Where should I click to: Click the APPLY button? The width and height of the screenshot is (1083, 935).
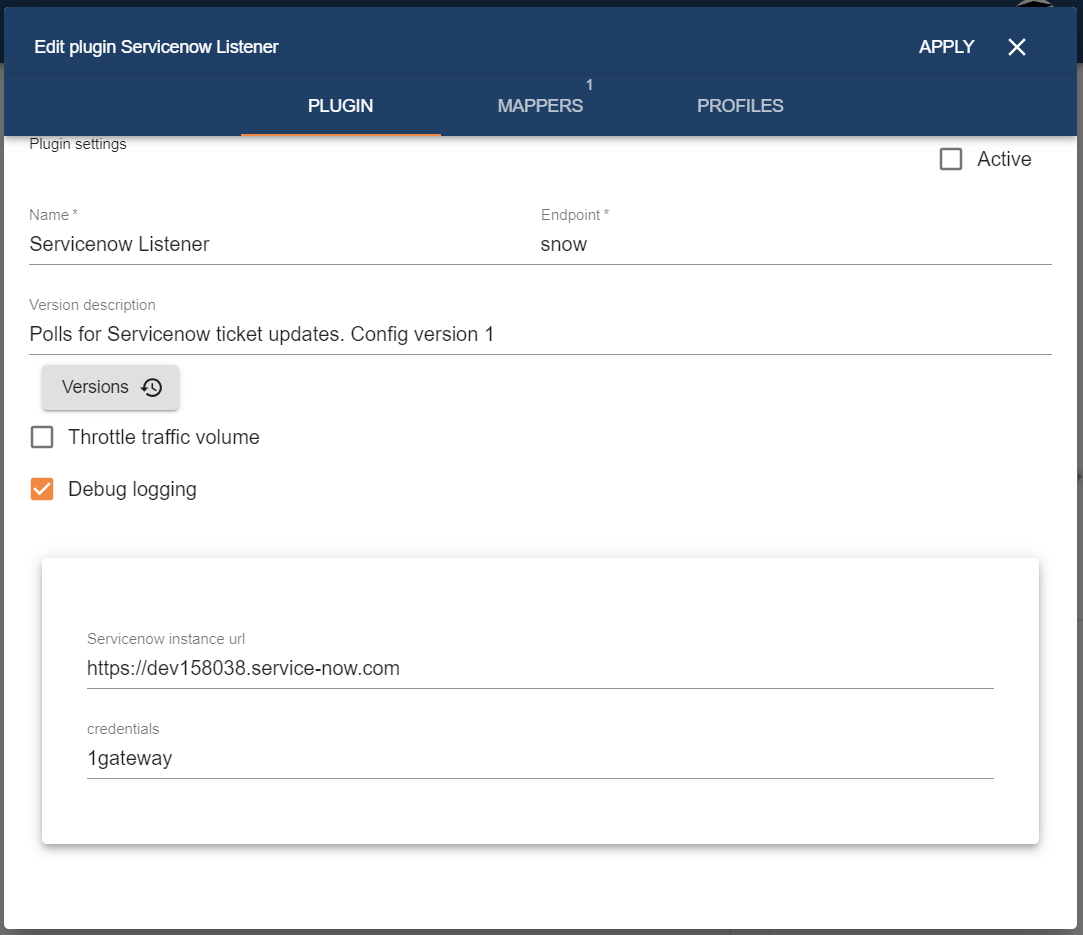(946, 47)
